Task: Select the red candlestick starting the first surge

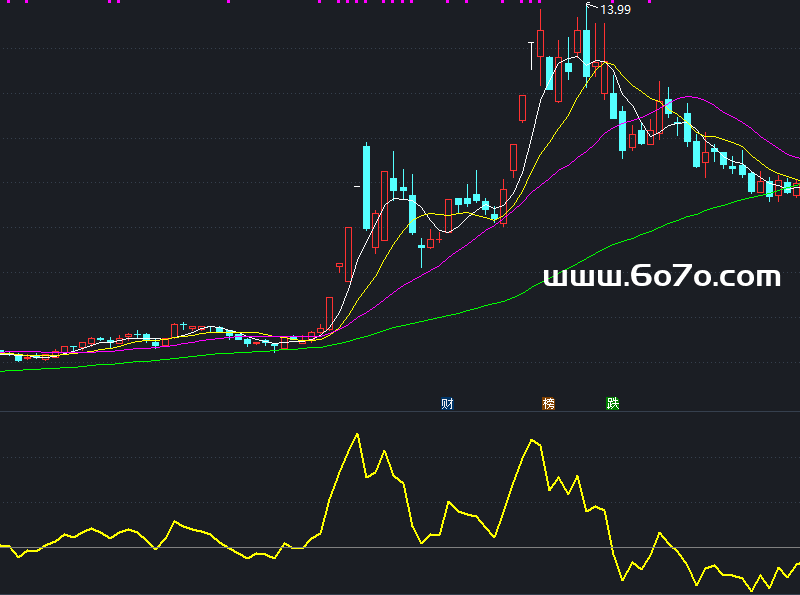Action: [x=329, y=311]
